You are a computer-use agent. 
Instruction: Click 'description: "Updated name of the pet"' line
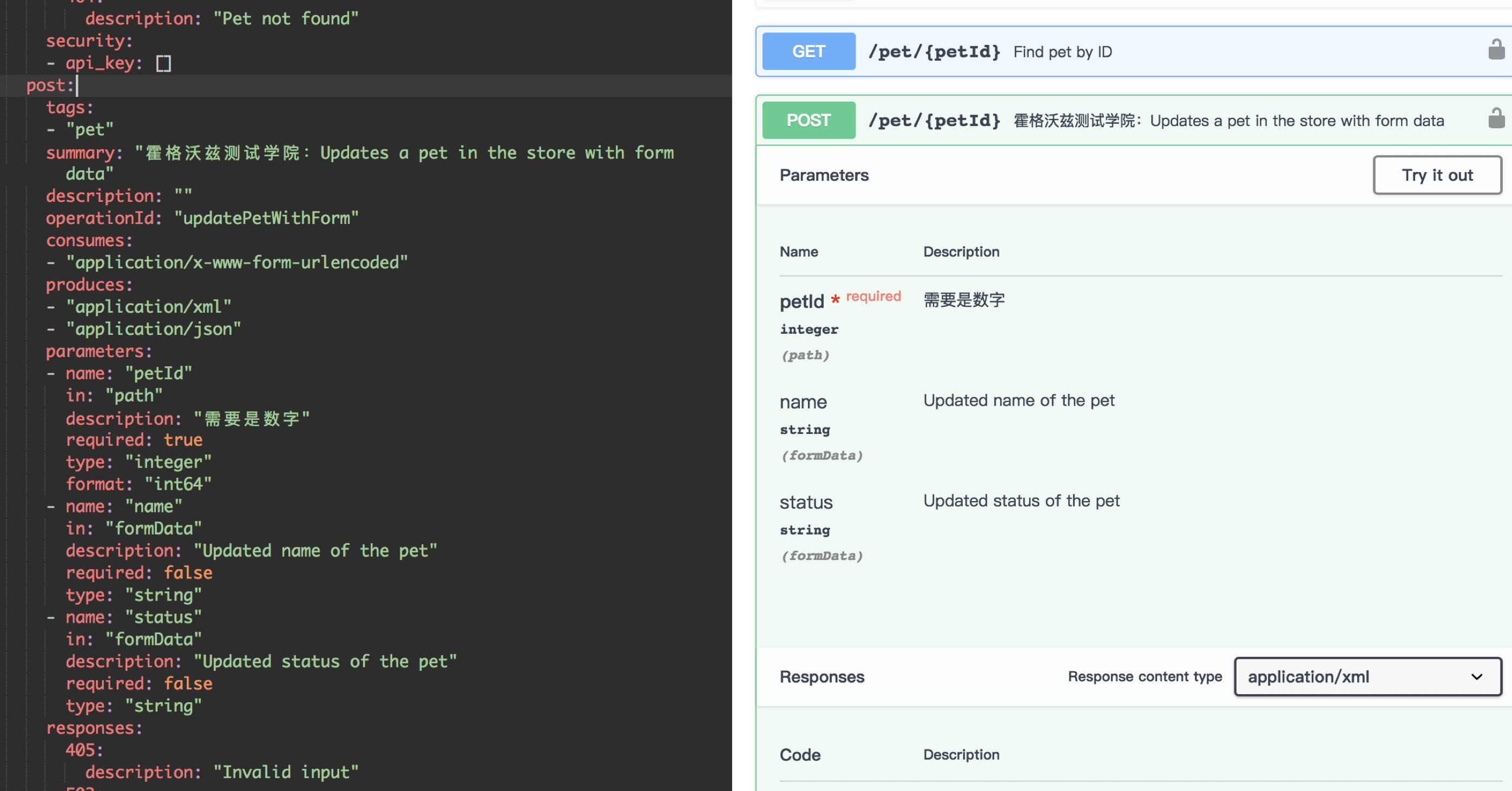[251, 551]
